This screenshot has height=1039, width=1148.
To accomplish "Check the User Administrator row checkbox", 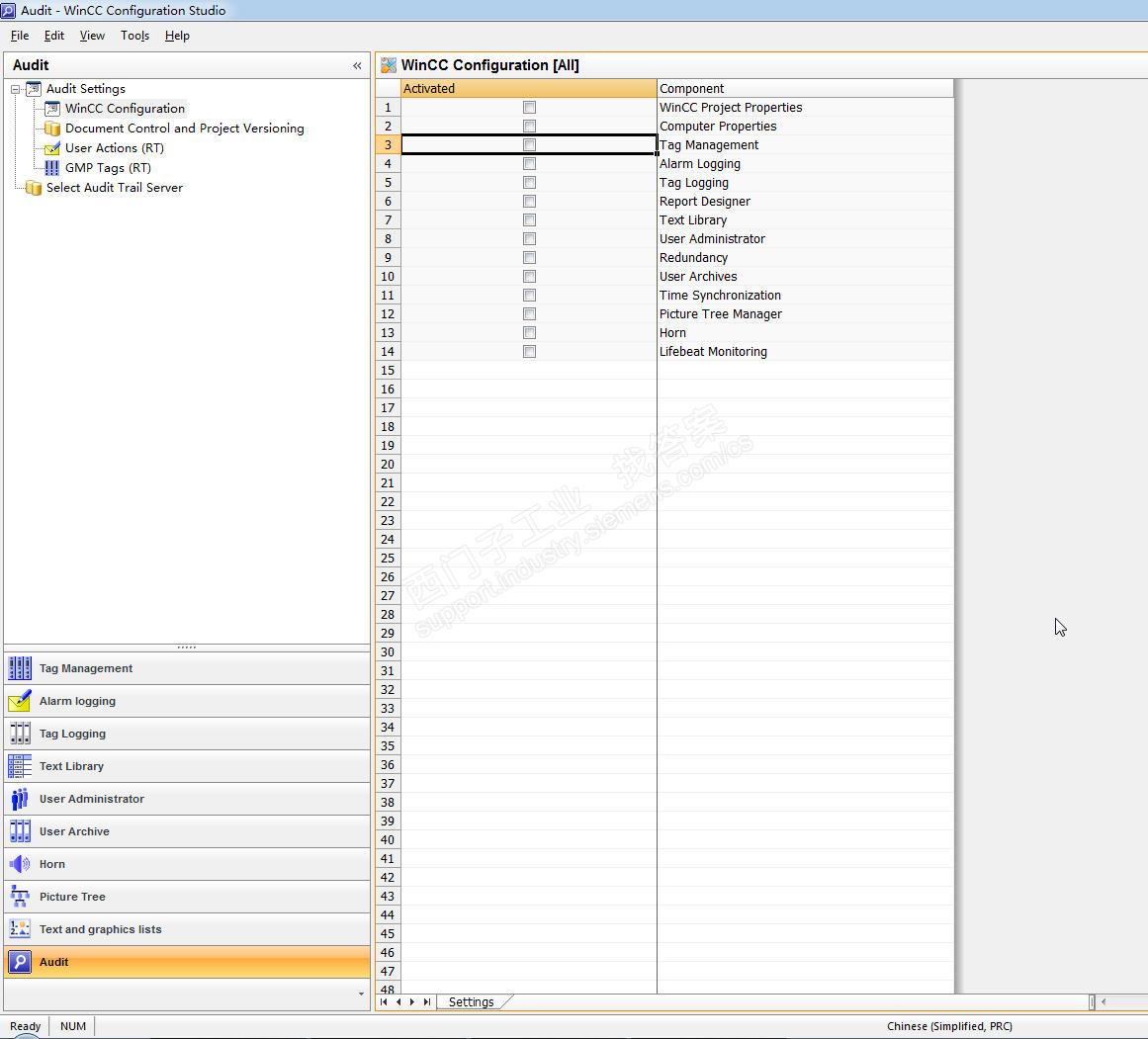I will tap(529, 238).
